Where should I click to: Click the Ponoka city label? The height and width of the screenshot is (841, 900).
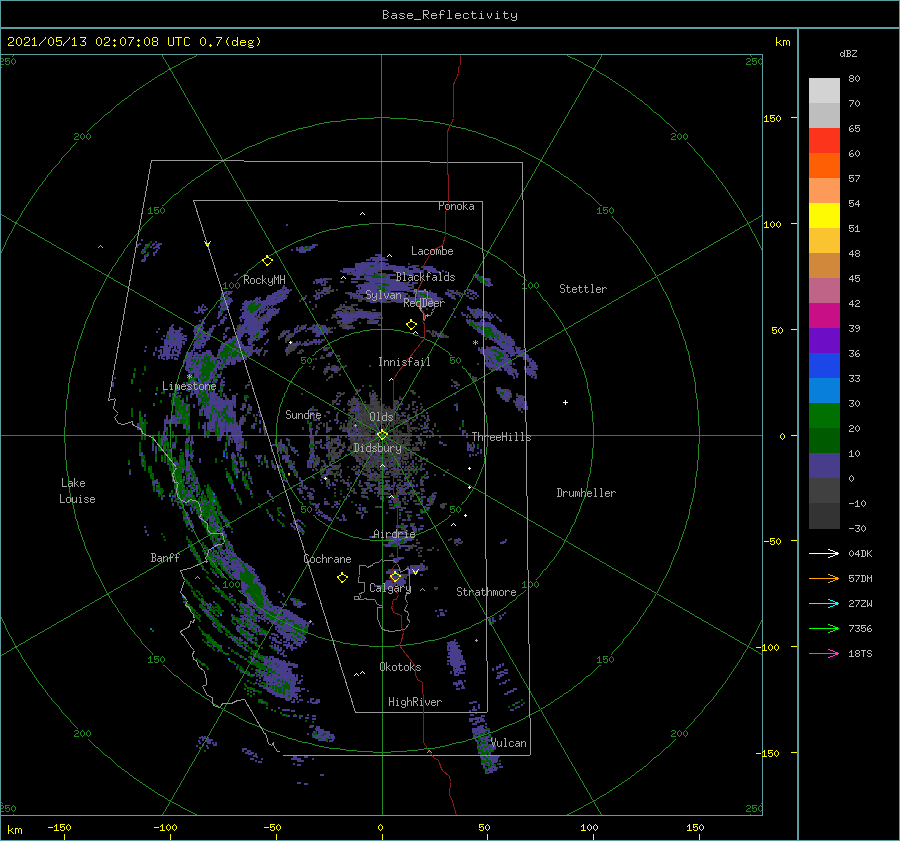pos(456,206)
